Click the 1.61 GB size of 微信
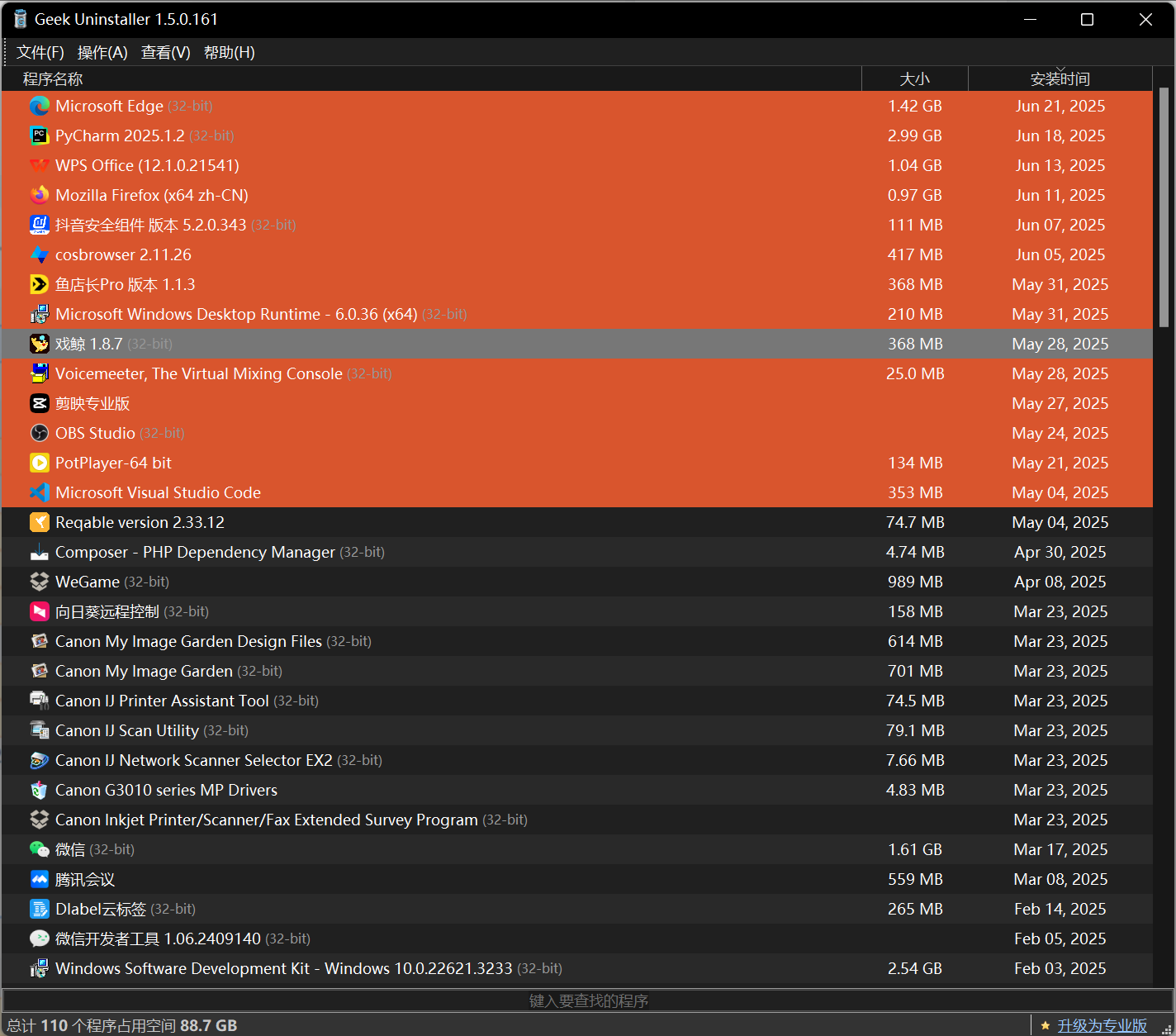The image size is (1176, 1036). pyautogui.click(x=915, y=849)
